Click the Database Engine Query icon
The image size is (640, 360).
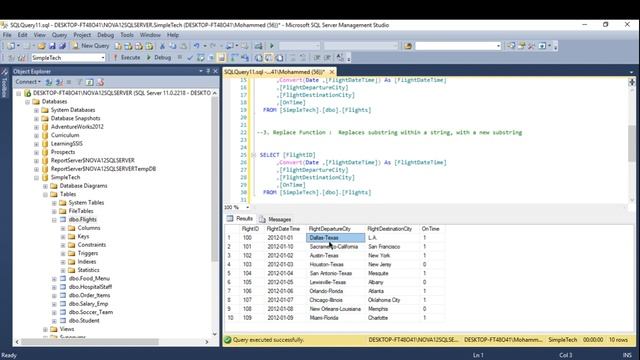pyautogui.click(x=118, y=46)
